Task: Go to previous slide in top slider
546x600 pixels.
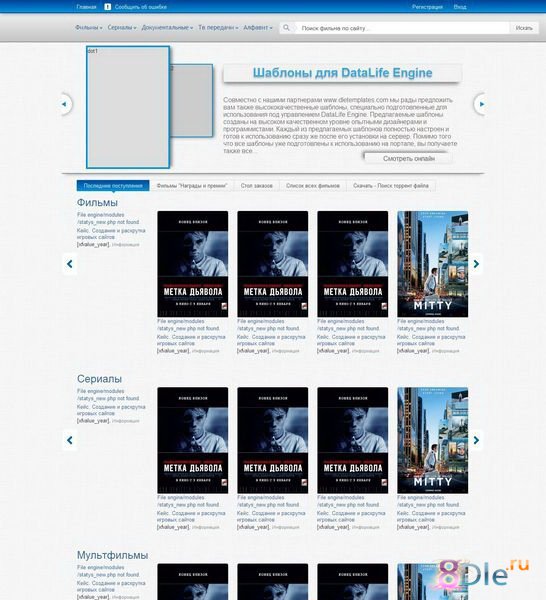Action: click(64, 104)
